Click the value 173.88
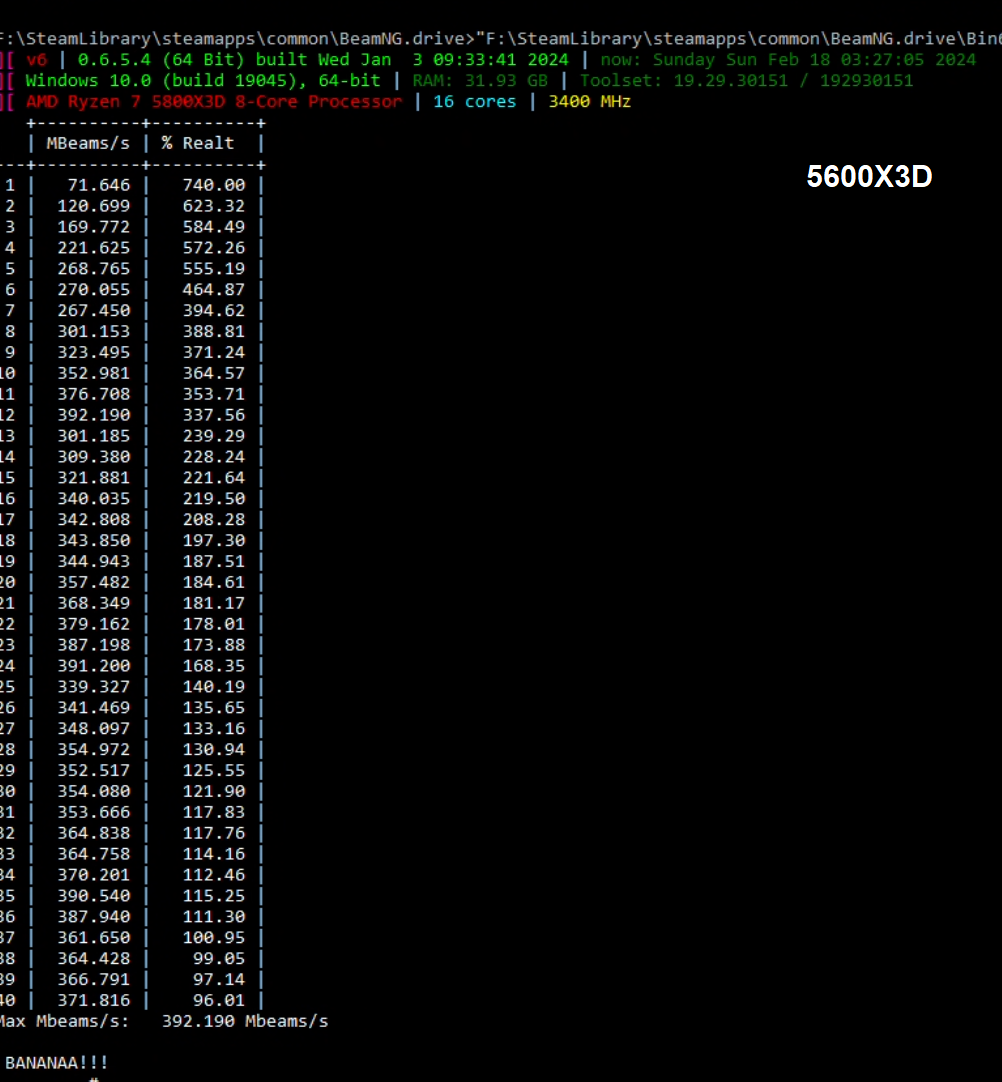The image size is (1002, 1082). (214, 645)
